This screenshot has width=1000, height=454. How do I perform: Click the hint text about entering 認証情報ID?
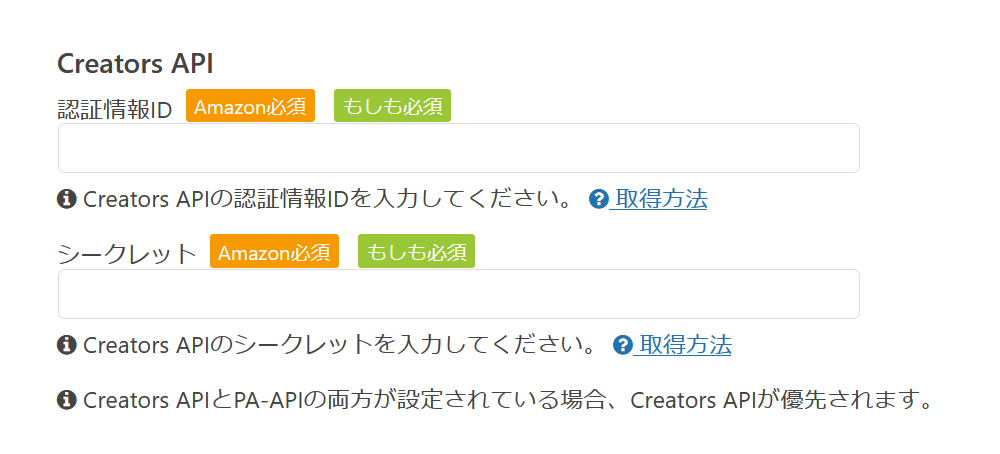click(x=328, y=199)
